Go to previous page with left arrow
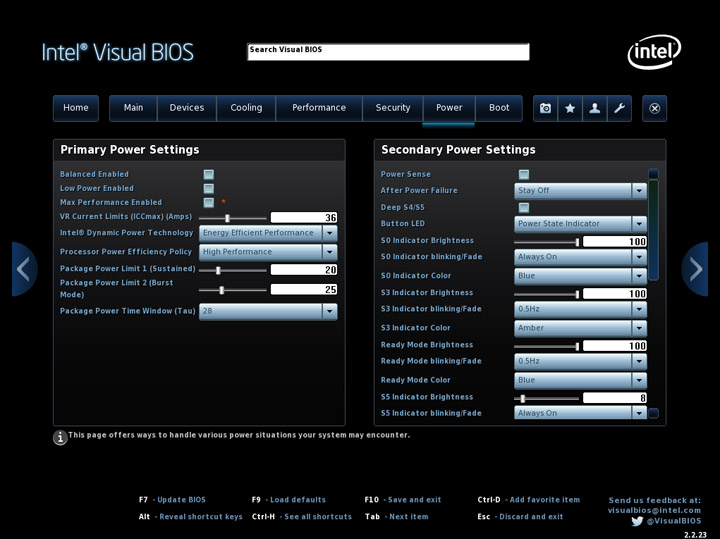The image size is (720, 539). [x=24, y=269]
